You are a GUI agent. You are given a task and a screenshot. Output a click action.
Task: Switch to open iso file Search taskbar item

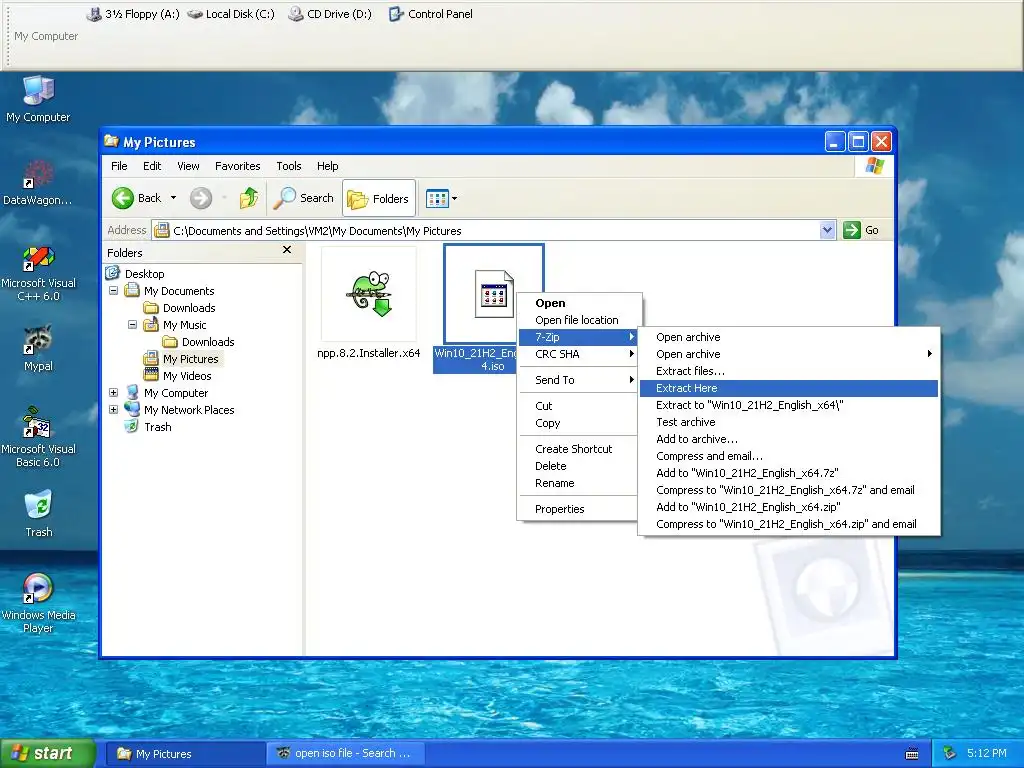(346, 753)
